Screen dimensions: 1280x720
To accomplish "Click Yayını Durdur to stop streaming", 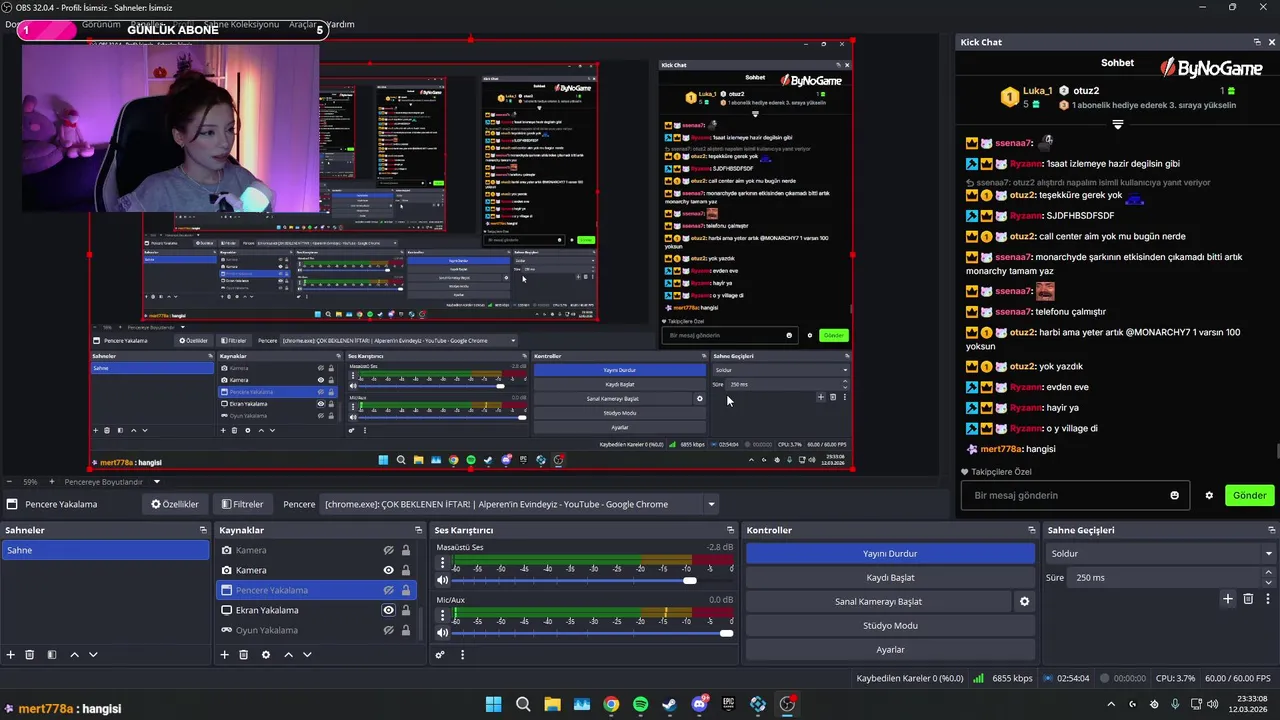I will pos(890,553).
